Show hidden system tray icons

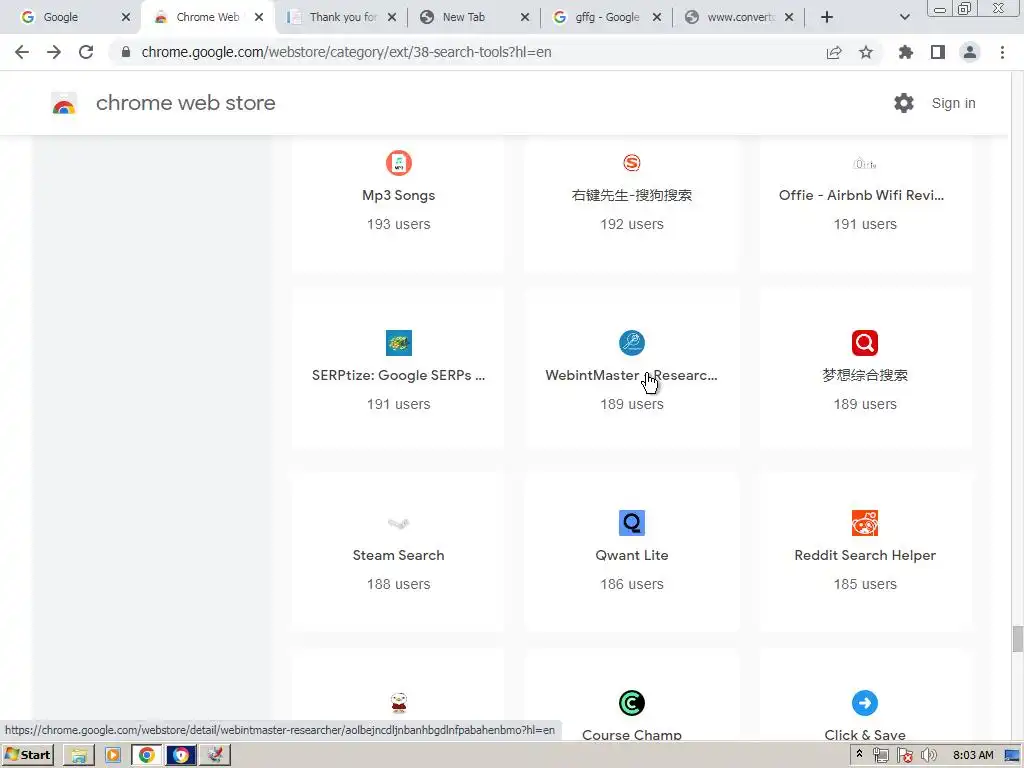(x=859, y=754)
